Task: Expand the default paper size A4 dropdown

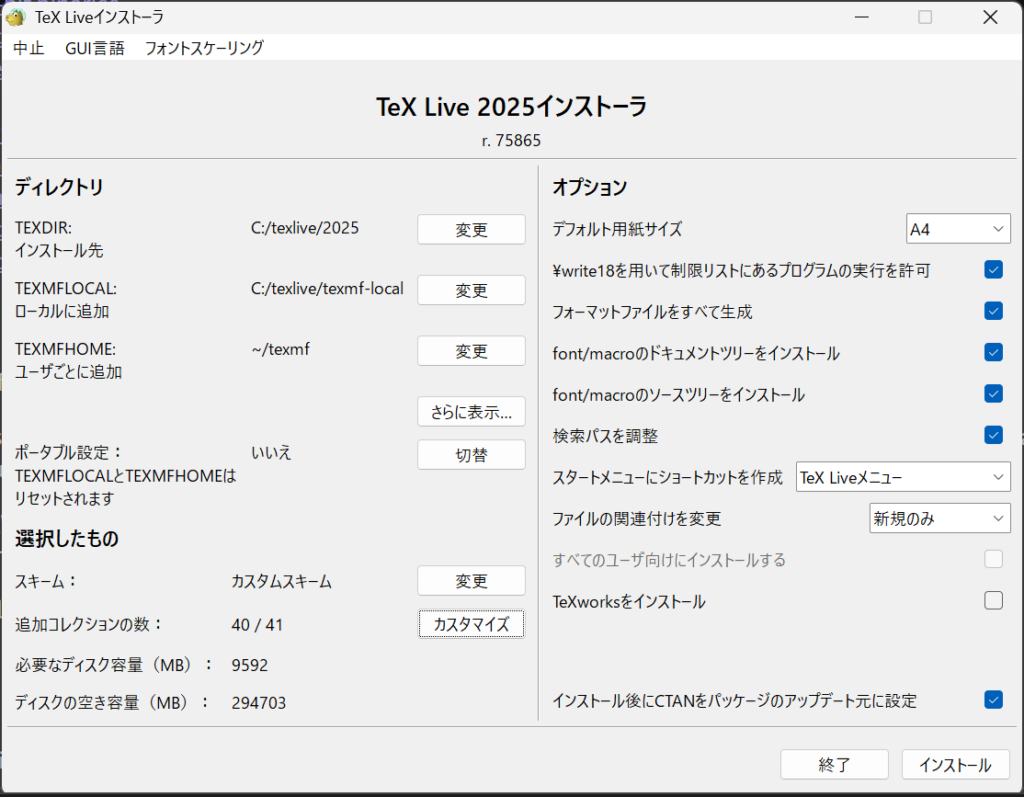Action: 958,229
